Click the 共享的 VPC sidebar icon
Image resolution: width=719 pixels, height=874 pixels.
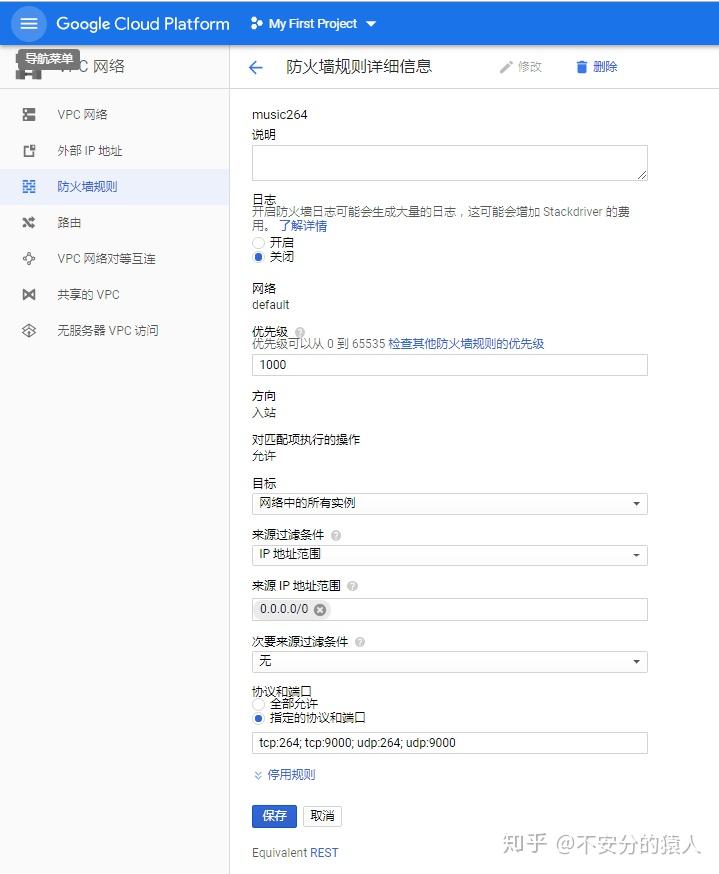click(29, 294)
